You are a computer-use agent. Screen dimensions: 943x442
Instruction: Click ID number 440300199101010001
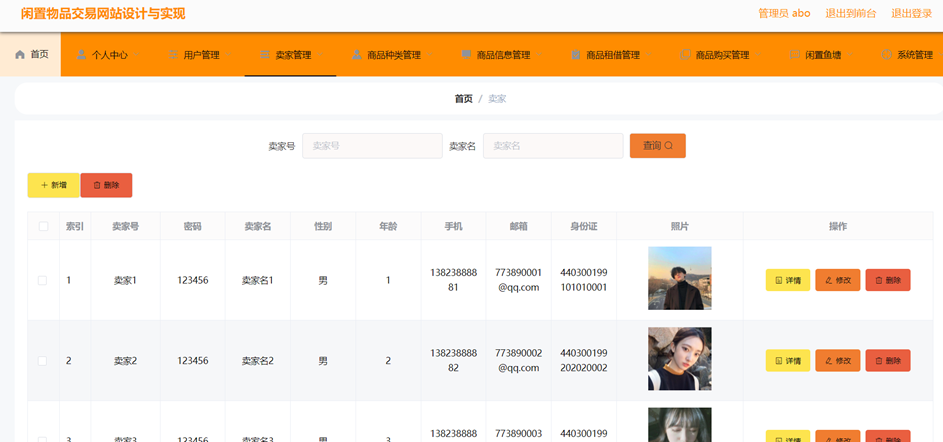pyautogui.click(x=583, y=280)
